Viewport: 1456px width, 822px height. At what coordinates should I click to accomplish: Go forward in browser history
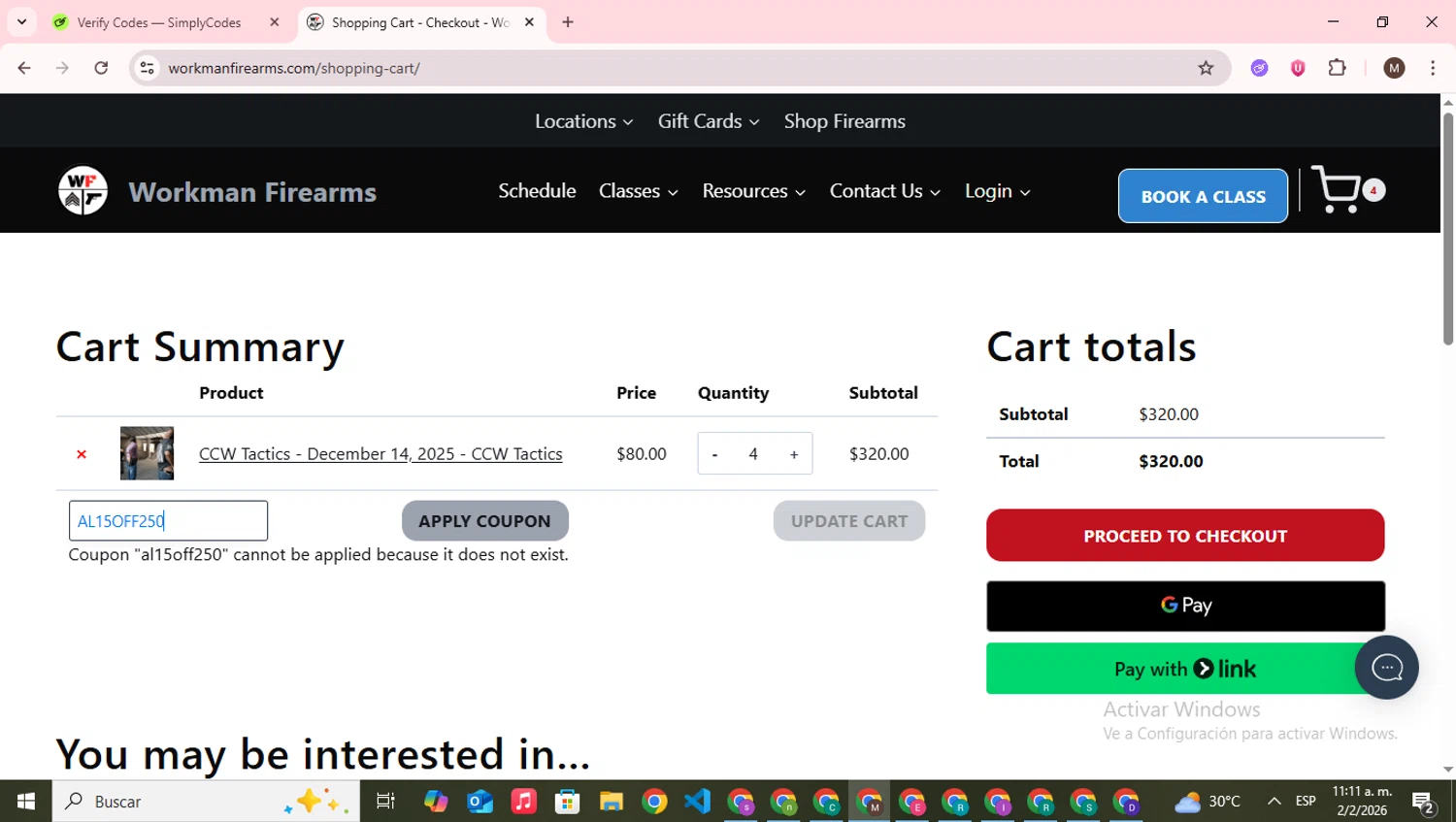click(62, 68)
